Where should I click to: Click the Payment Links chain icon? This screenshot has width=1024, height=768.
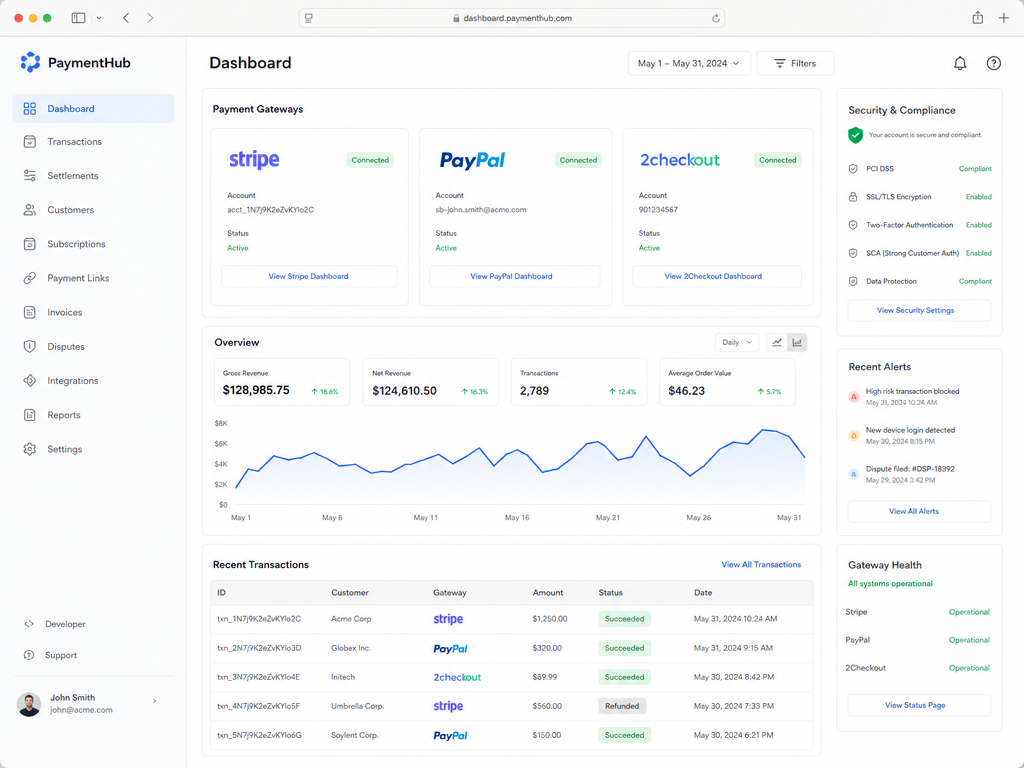[29, 278]
